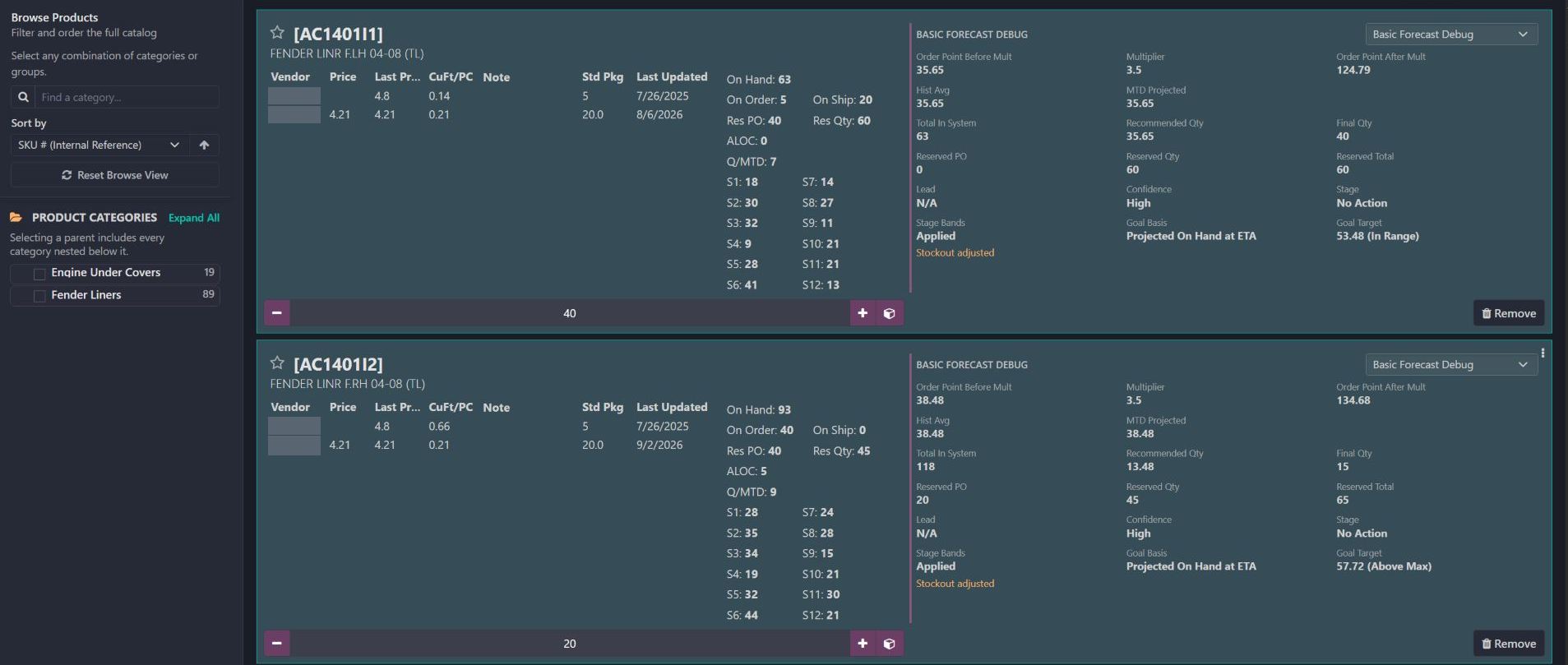This screenshot has height=665, width=1568.
Task: Open Basic Forecast Debug dropdown for AC1401I1
Action: pos(1451,35)
